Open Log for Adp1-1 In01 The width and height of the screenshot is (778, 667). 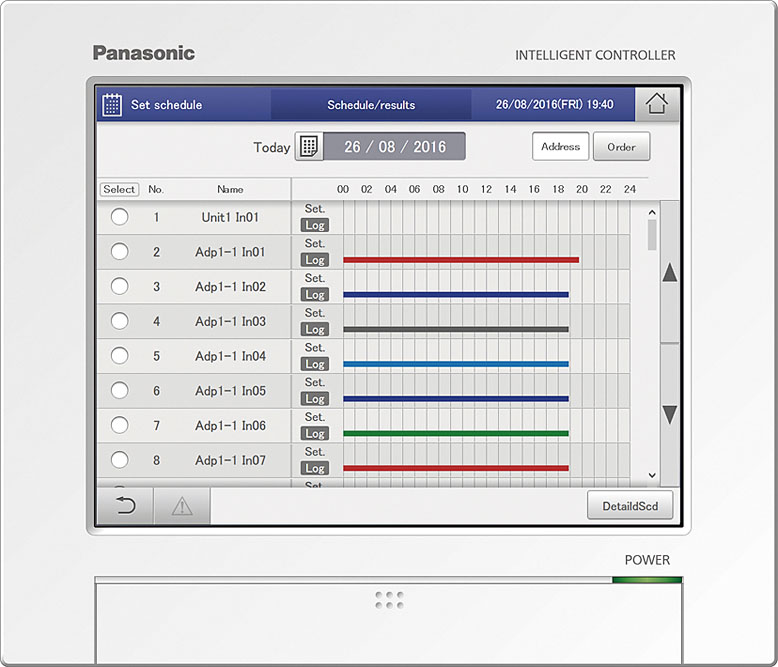[315, 260]
